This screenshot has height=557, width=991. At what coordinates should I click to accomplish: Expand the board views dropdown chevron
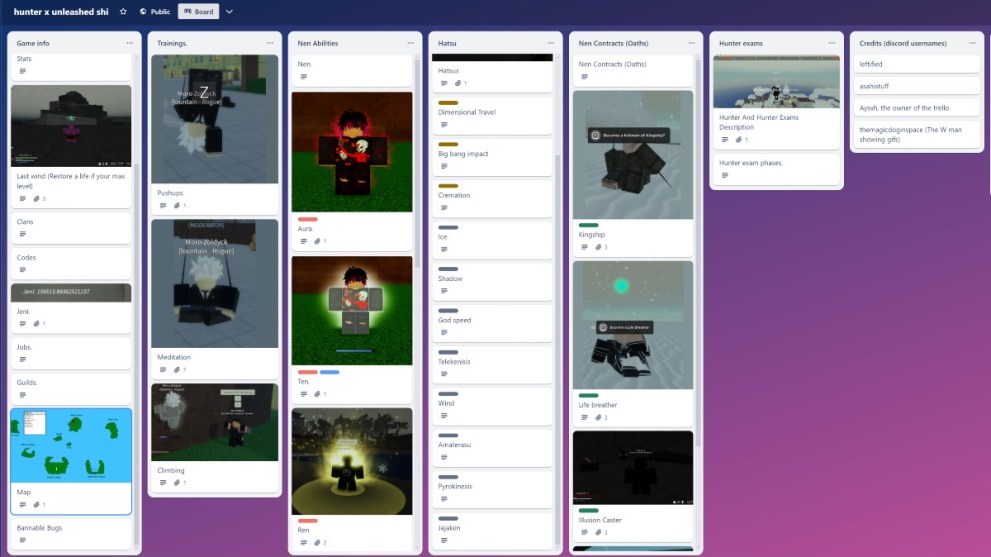(x=229, y=12)
